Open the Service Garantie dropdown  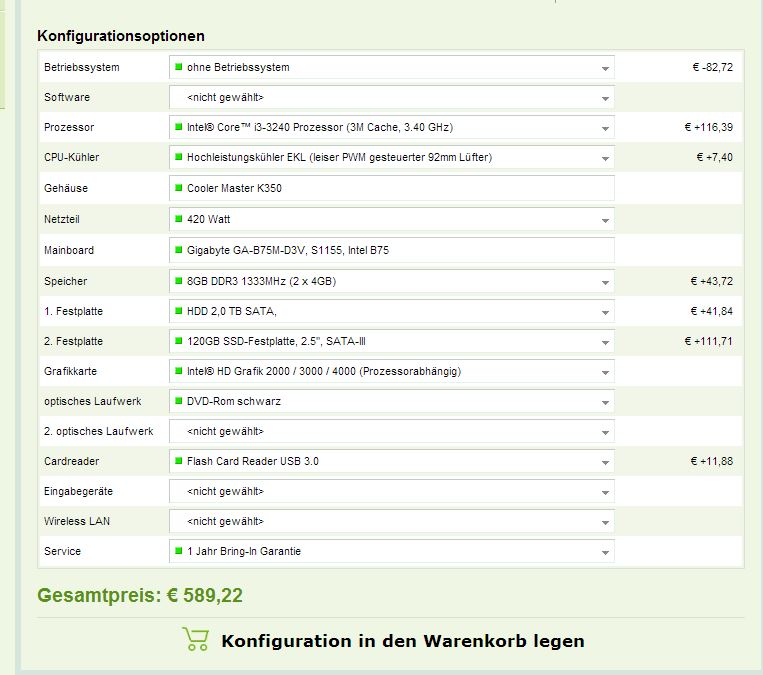[392, 551]
